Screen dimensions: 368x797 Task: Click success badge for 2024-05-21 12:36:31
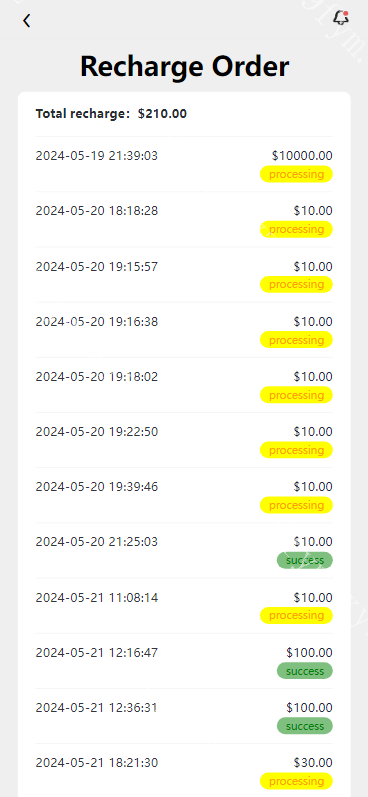coord(304,726)
